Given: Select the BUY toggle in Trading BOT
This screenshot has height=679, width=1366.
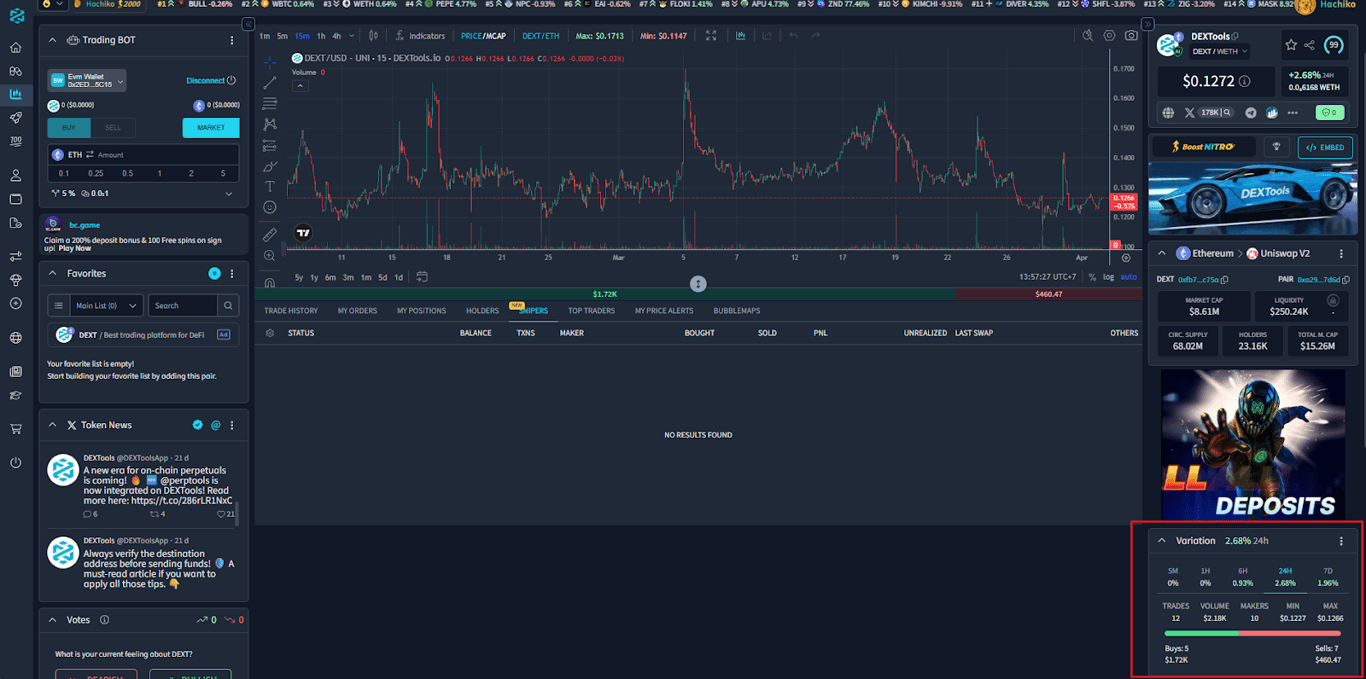Looking at the screenshot, I should tap(69, 128).
